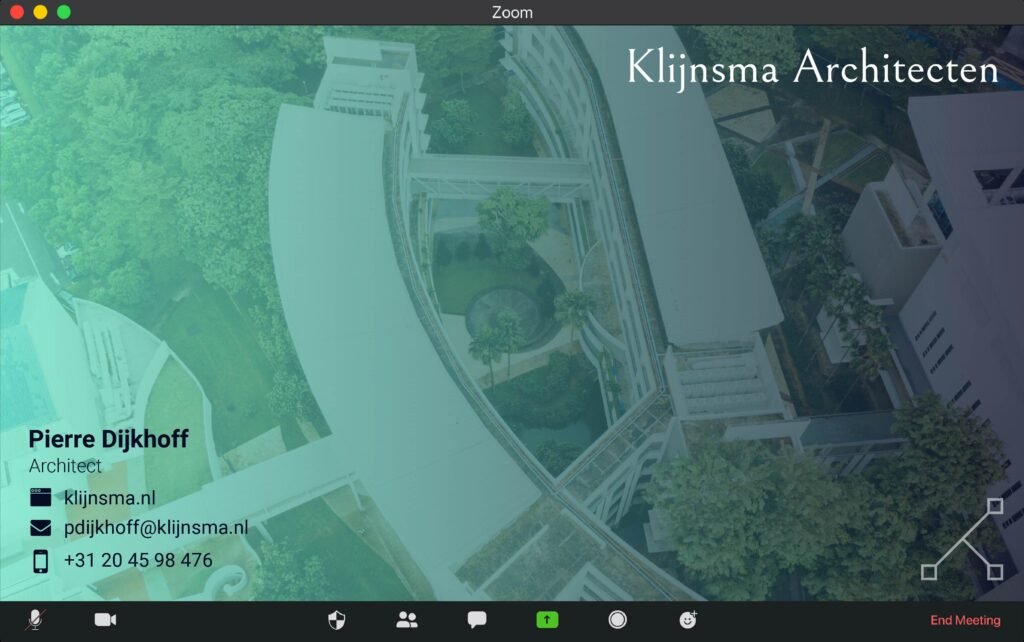Click the Pierre Dijkhoff name text

click(x=108, y=439)
